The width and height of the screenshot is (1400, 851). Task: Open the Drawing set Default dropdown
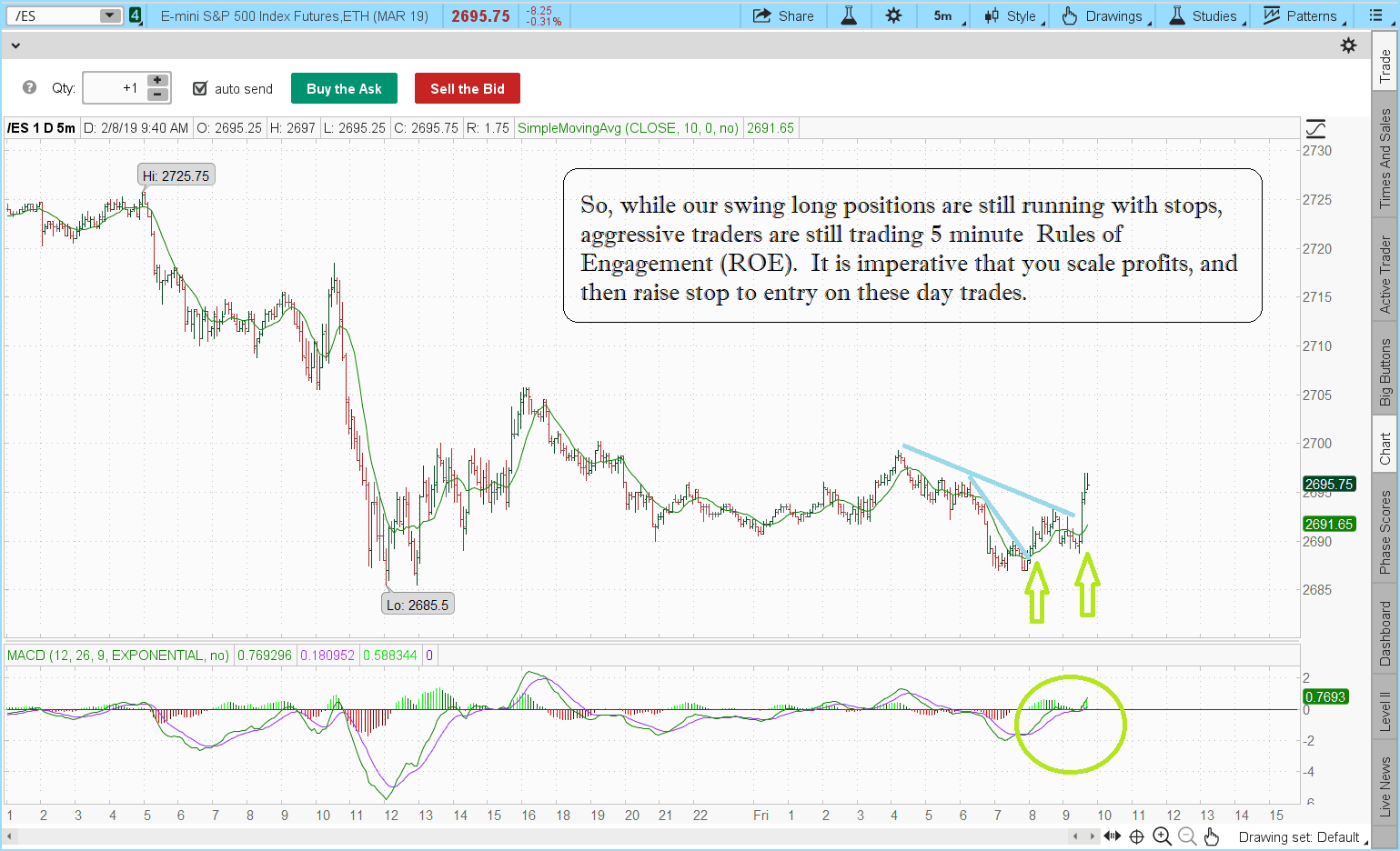tap(1302, 837)
